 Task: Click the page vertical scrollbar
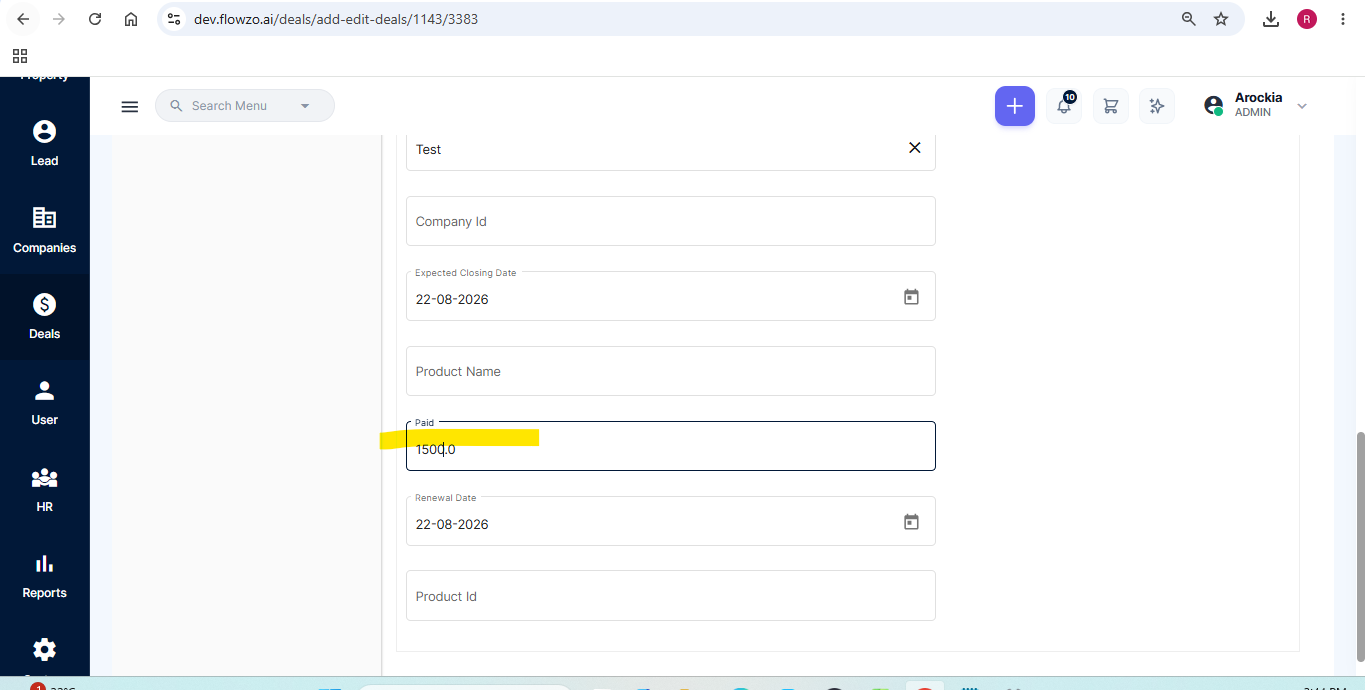(1360, 545)
